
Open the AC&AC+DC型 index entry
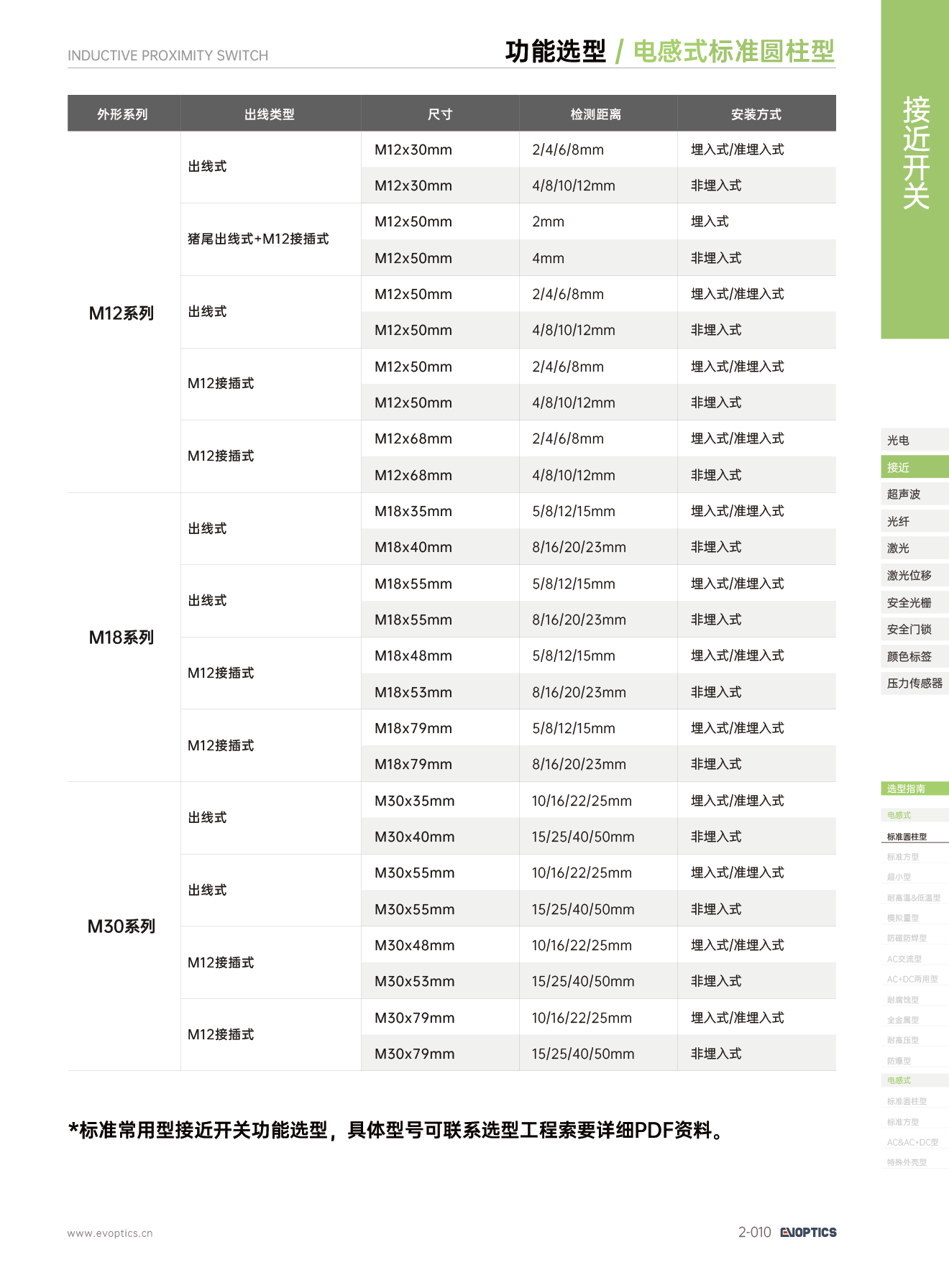913,1142
